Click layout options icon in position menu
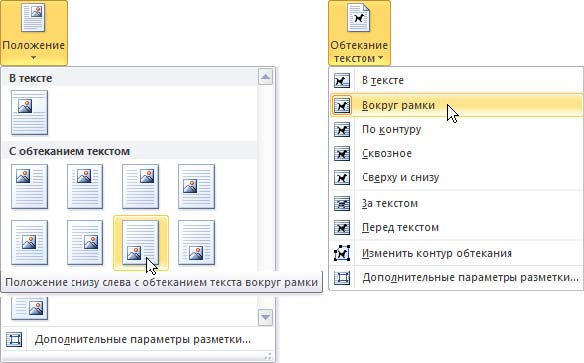This screenshot has height=363, width=584. 14,340
